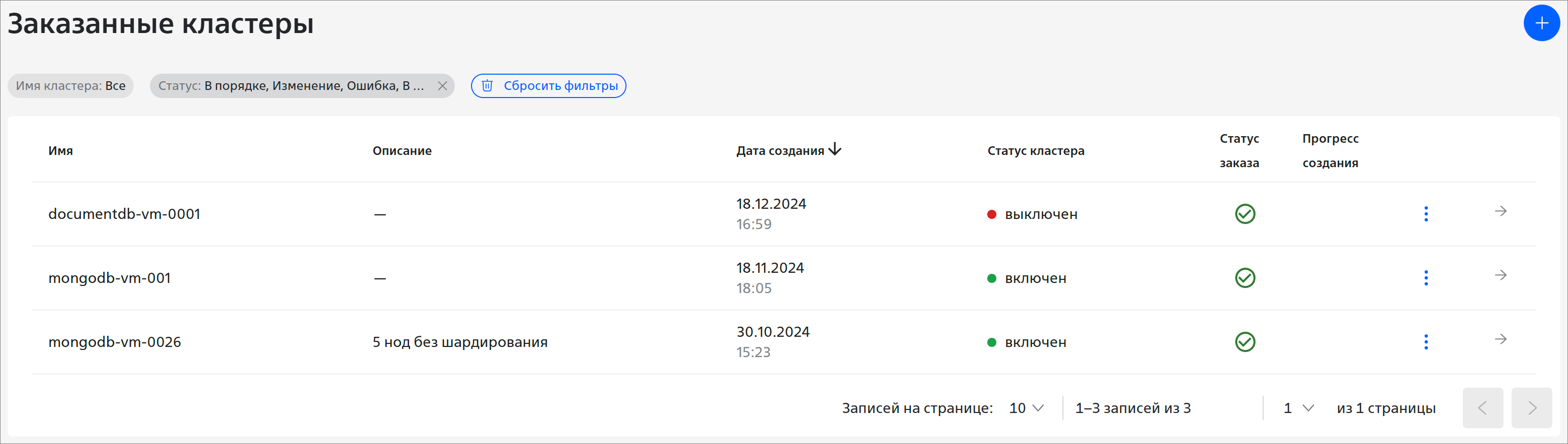
Task: Click выключен status text
Action: tap(1041, 214)
